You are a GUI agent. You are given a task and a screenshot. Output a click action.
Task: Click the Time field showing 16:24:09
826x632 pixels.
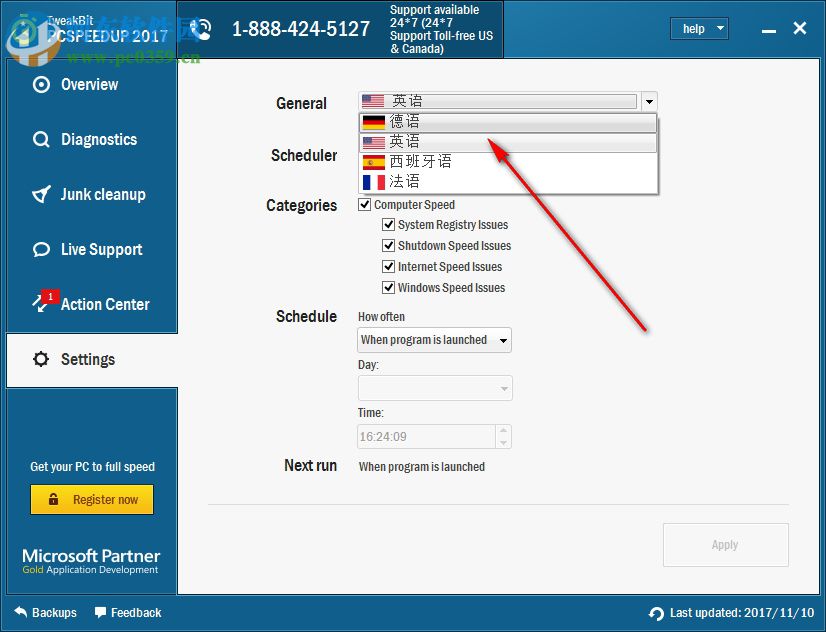pos(426,437)
